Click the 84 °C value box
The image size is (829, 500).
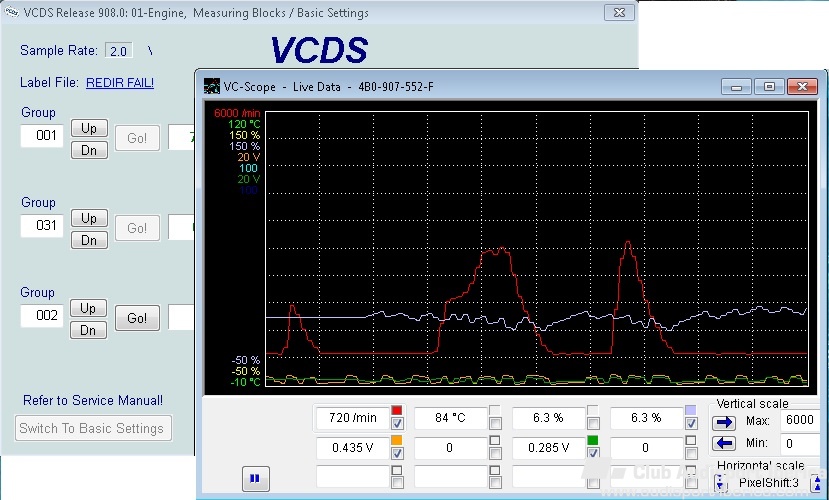(x=450, y=418)
